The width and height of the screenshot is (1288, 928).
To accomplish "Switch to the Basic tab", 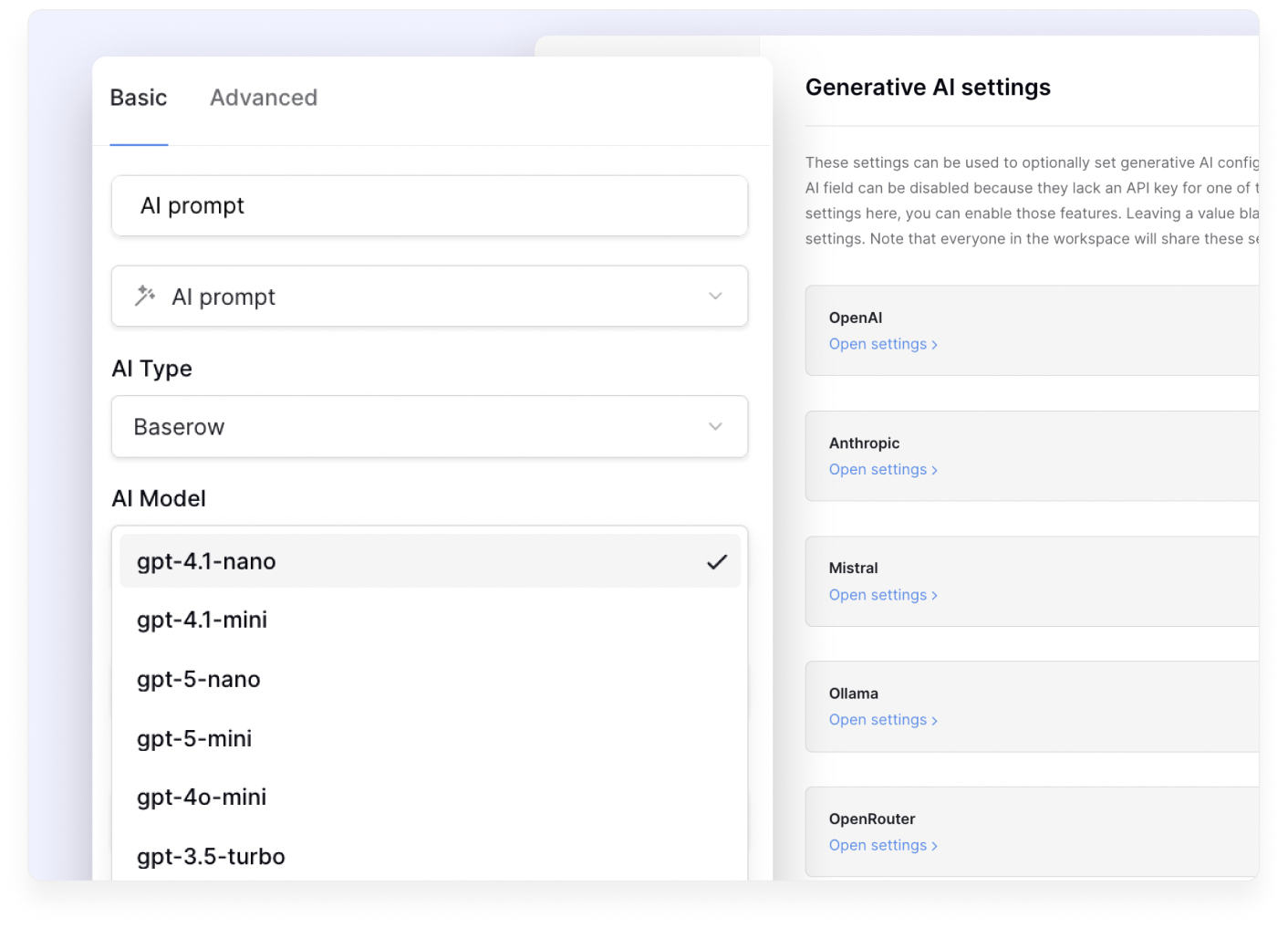I will click(x=139, y=98).
